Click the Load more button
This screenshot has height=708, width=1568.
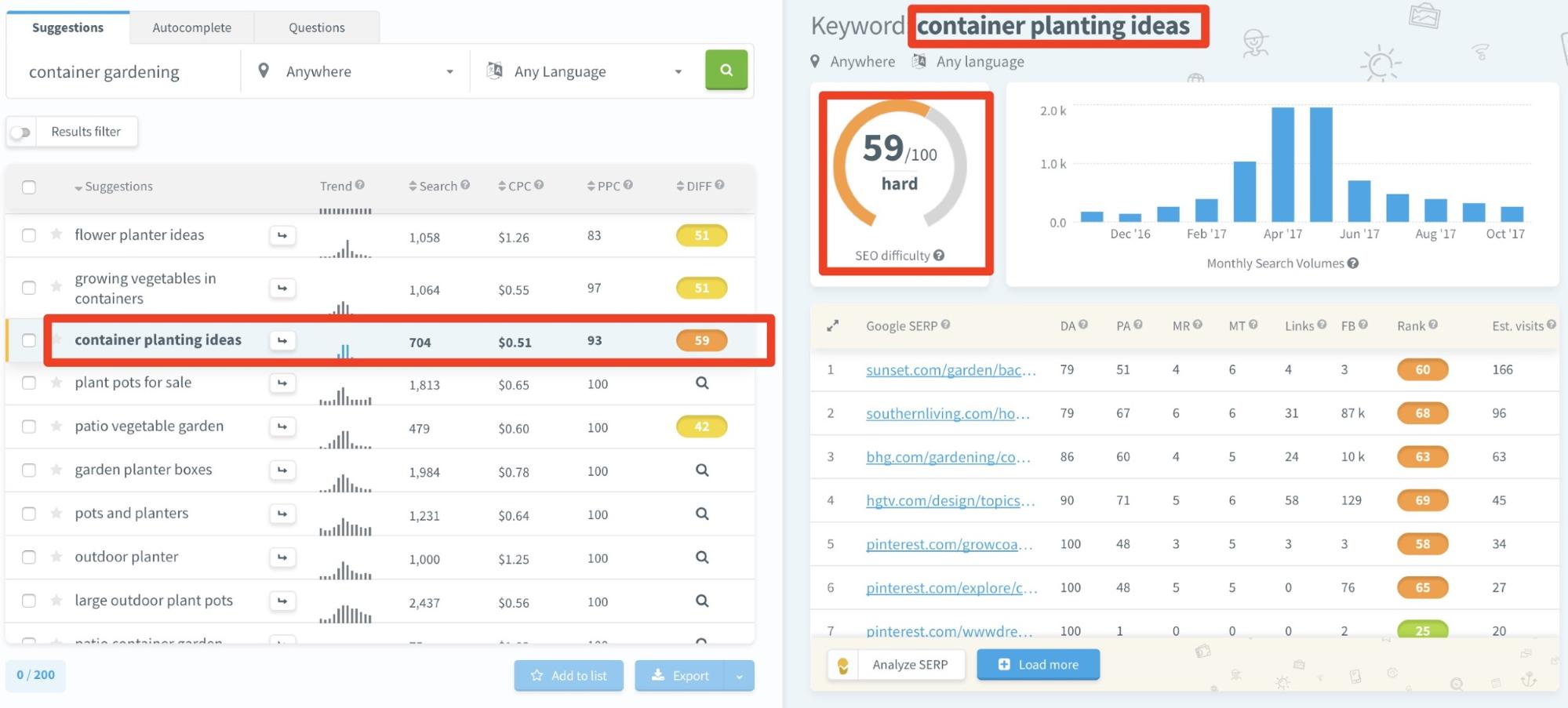pyautogui.click(x=1038, y=665)
